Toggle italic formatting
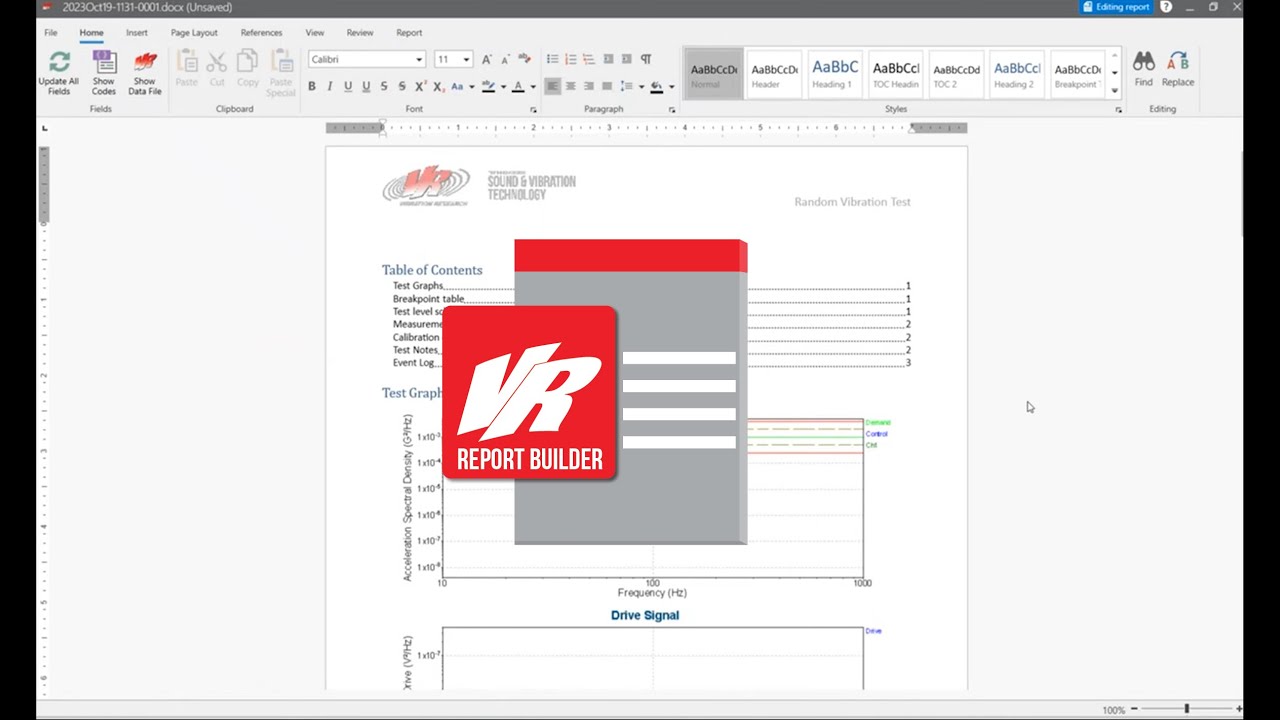Image resolution: width=1280 pixels, height=720 pixels. [330, 87]
